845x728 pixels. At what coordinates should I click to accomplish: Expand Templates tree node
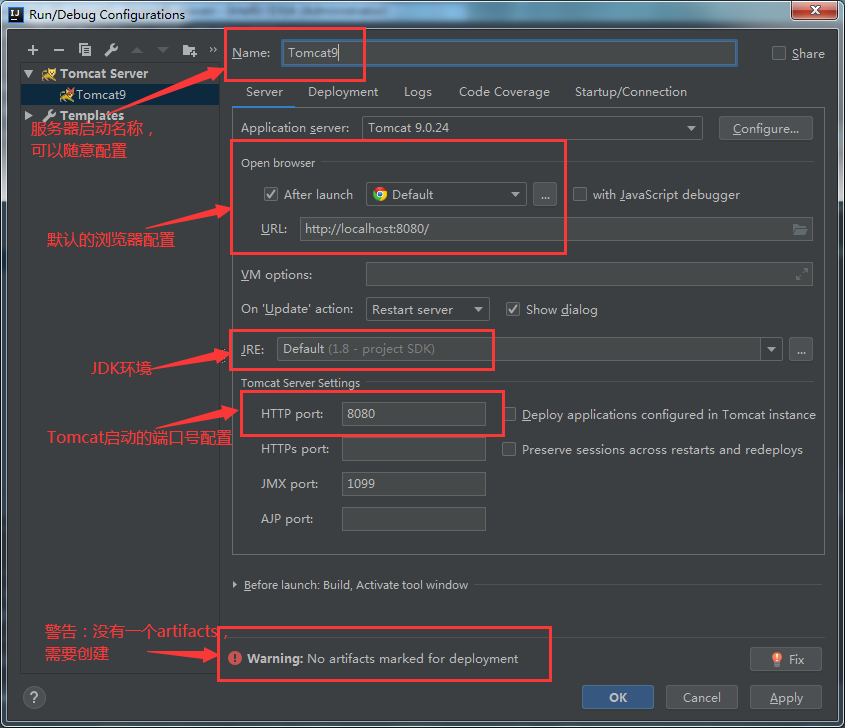(29, 115)
